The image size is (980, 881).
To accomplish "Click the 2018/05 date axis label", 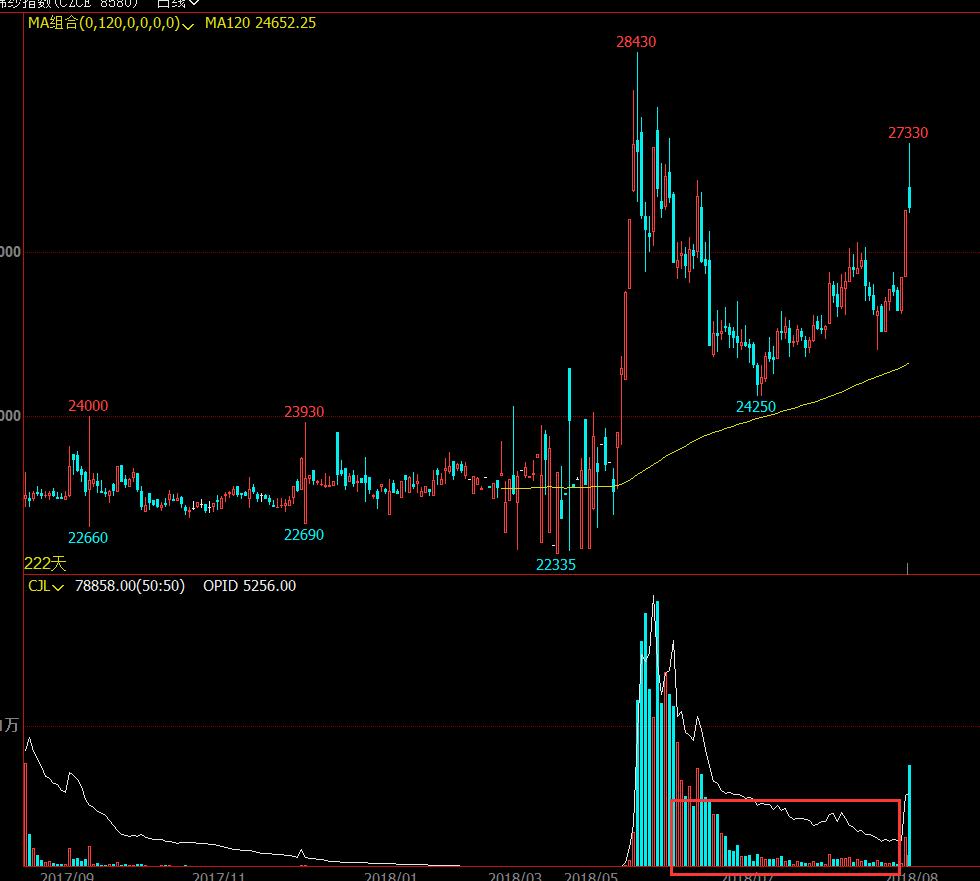I will click(591, 876).
